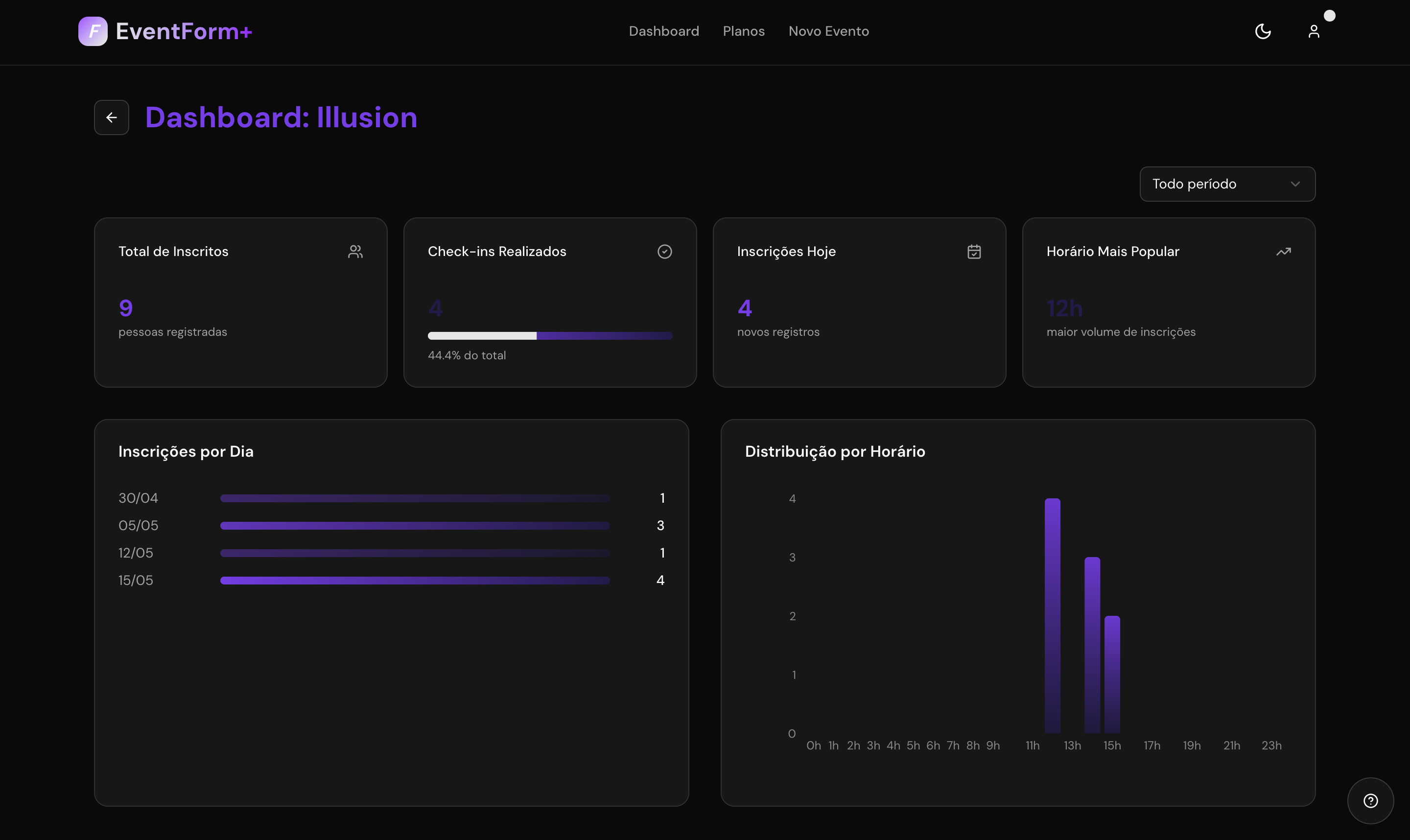Click the notification dot near profile

coord(1330,16)
